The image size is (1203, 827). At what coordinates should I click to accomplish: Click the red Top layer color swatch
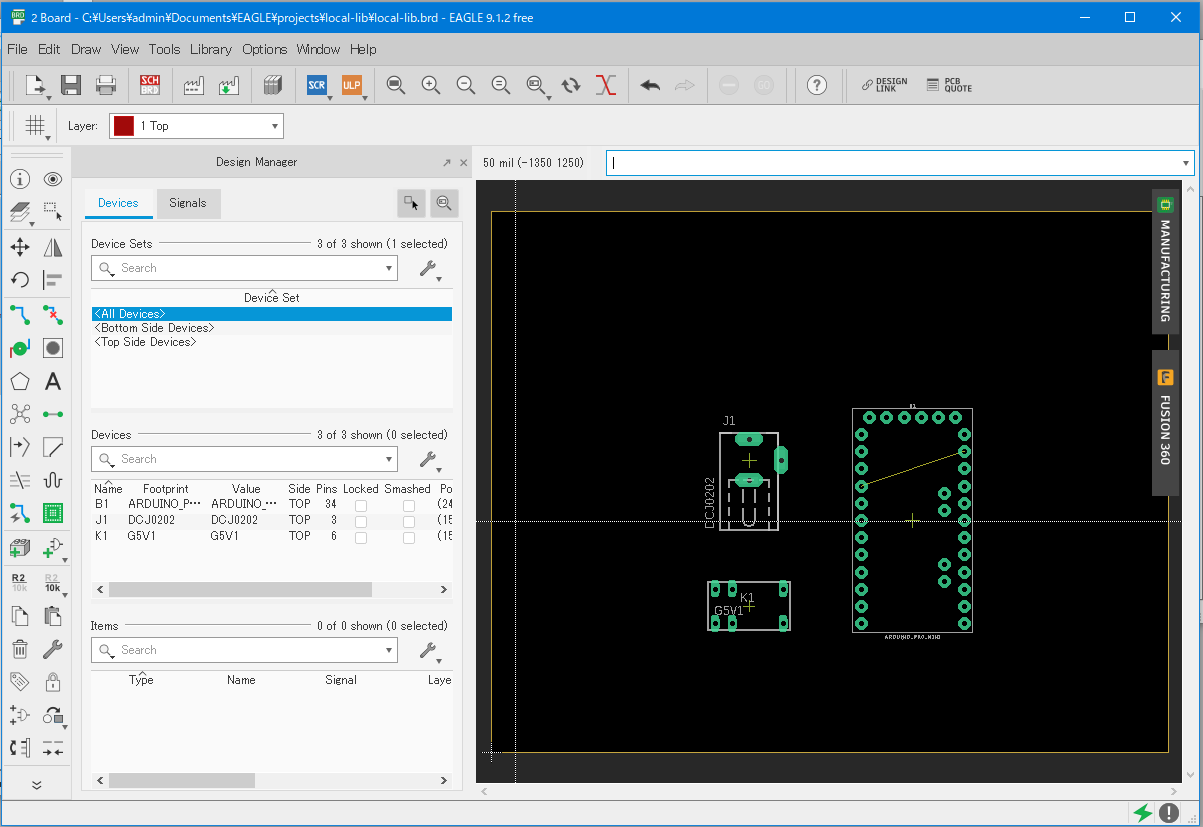tap(124, 126)
